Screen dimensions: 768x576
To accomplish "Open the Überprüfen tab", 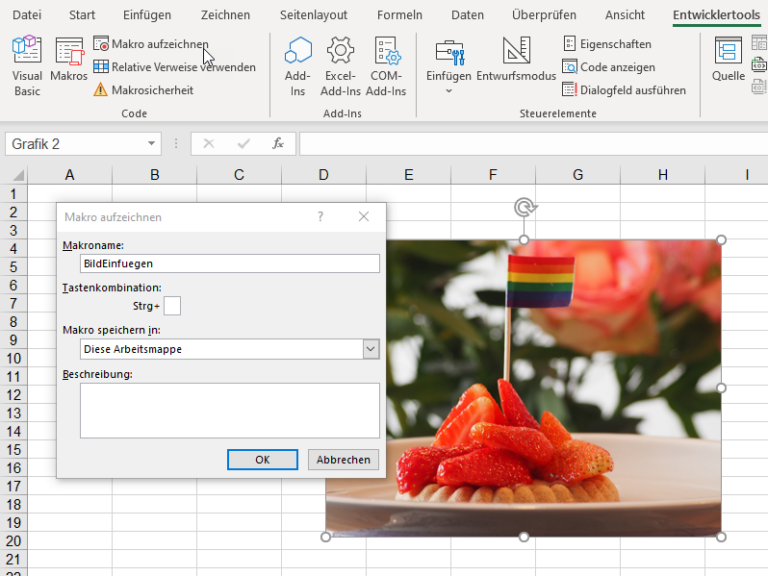I will coord(544,15).
